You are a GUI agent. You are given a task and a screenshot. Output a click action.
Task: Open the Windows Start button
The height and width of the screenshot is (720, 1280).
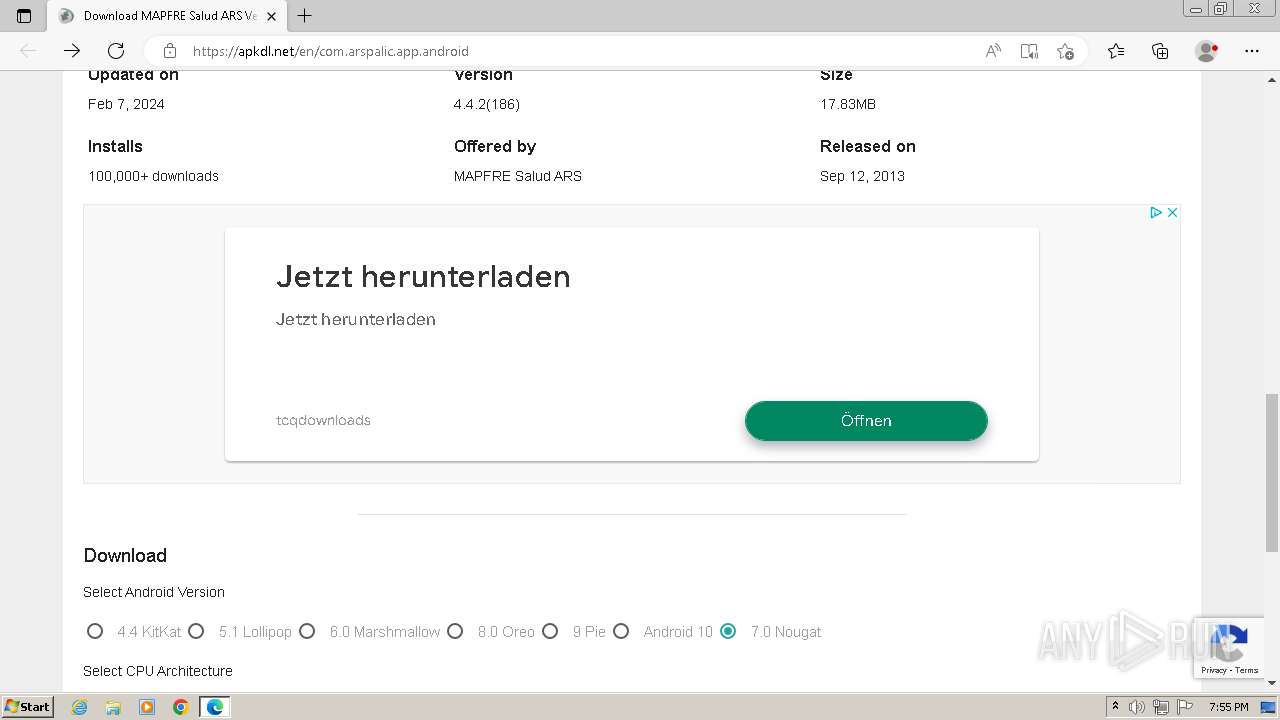(x=27, y=707)
